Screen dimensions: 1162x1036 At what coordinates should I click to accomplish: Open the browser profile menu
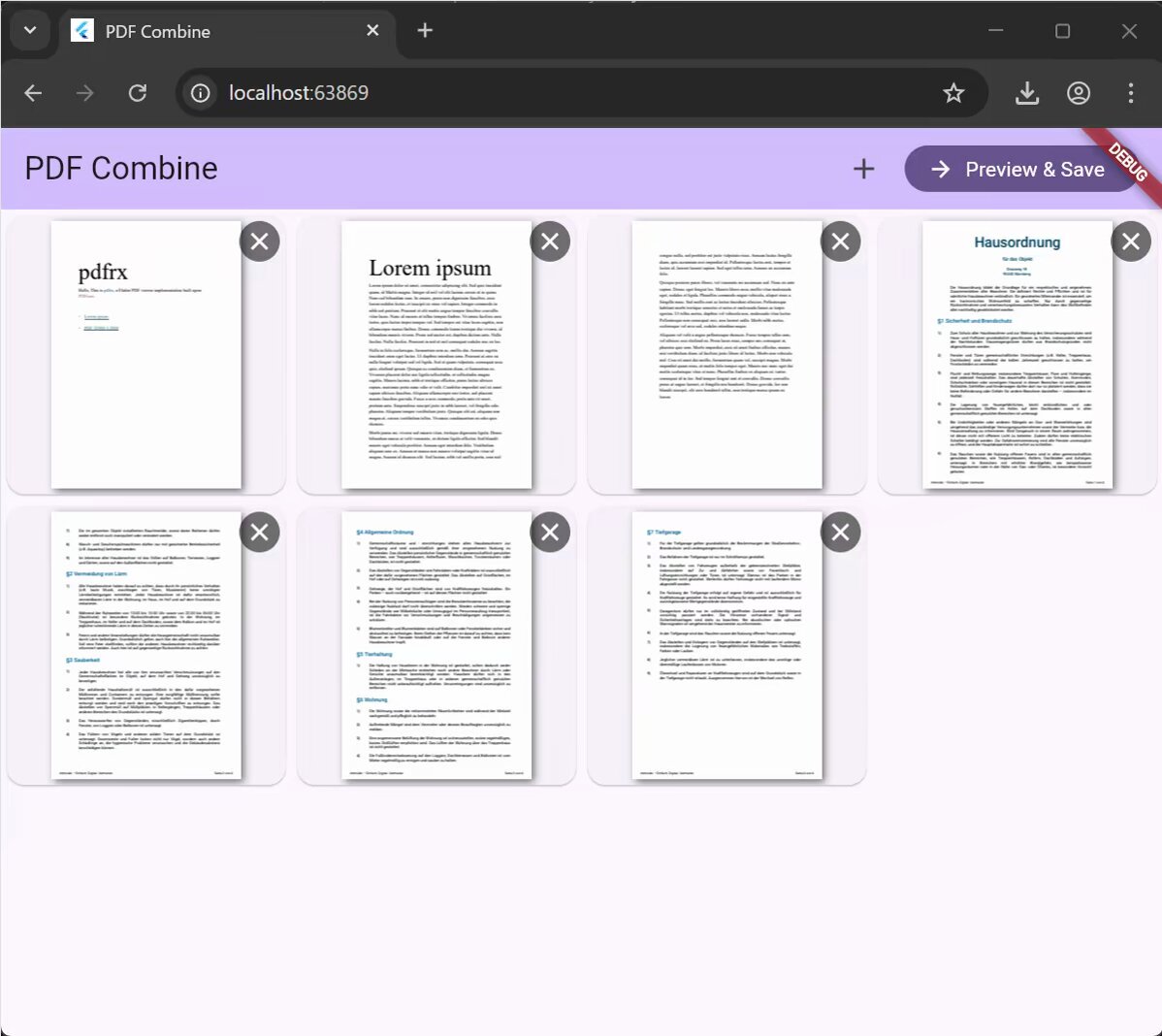(1079, 92)
